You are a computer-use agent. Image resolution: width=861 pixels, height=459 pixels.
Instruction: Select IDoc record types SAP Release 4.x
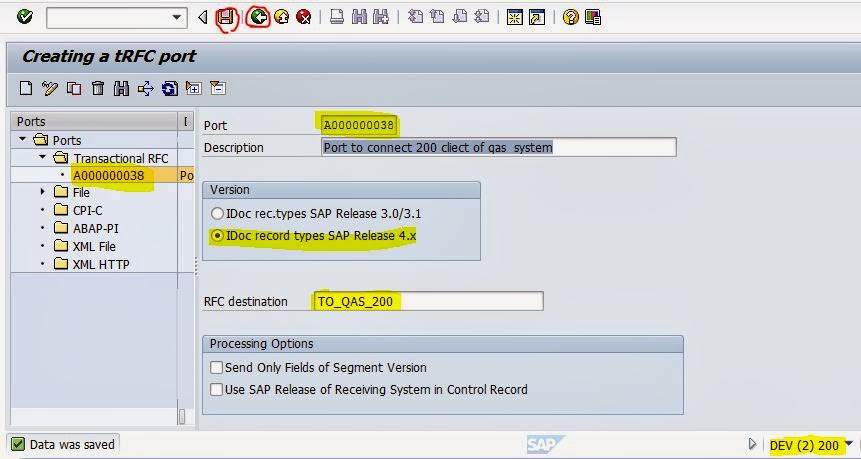pos(218,236)
